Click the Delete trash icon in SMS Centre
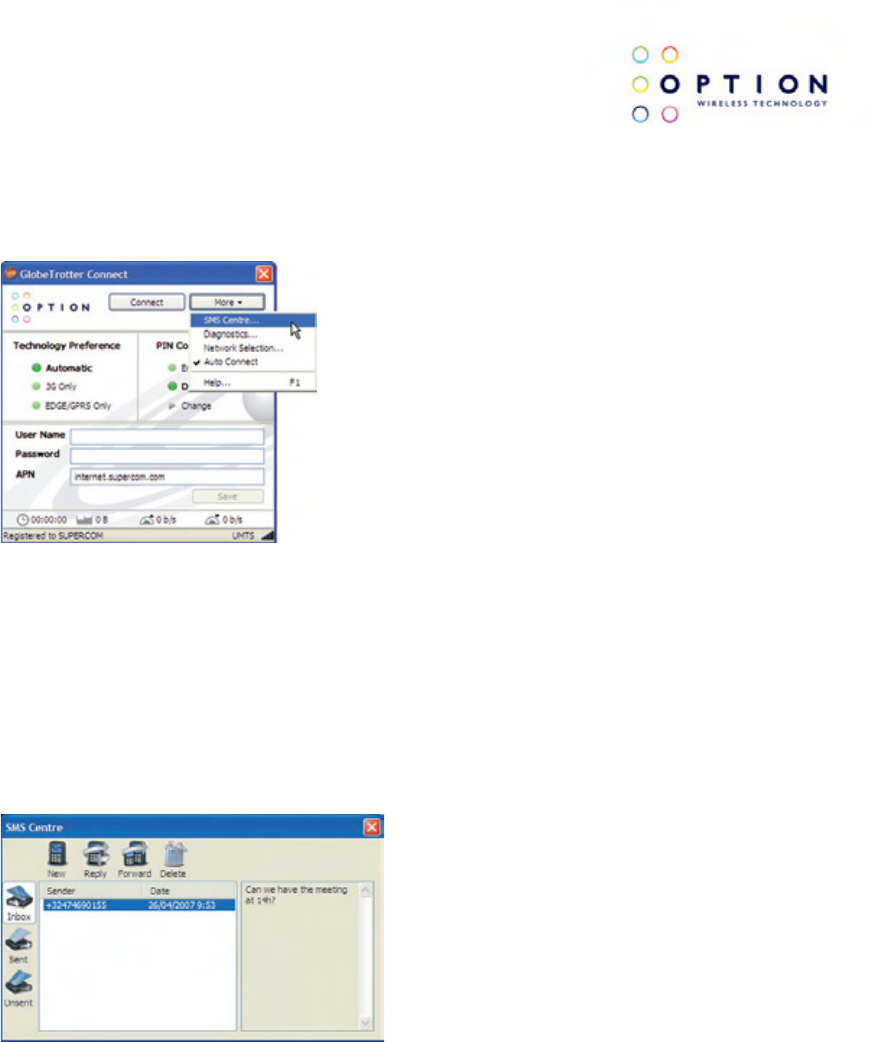The height and width of the screenshot is (1042, 874). point(174,854)
